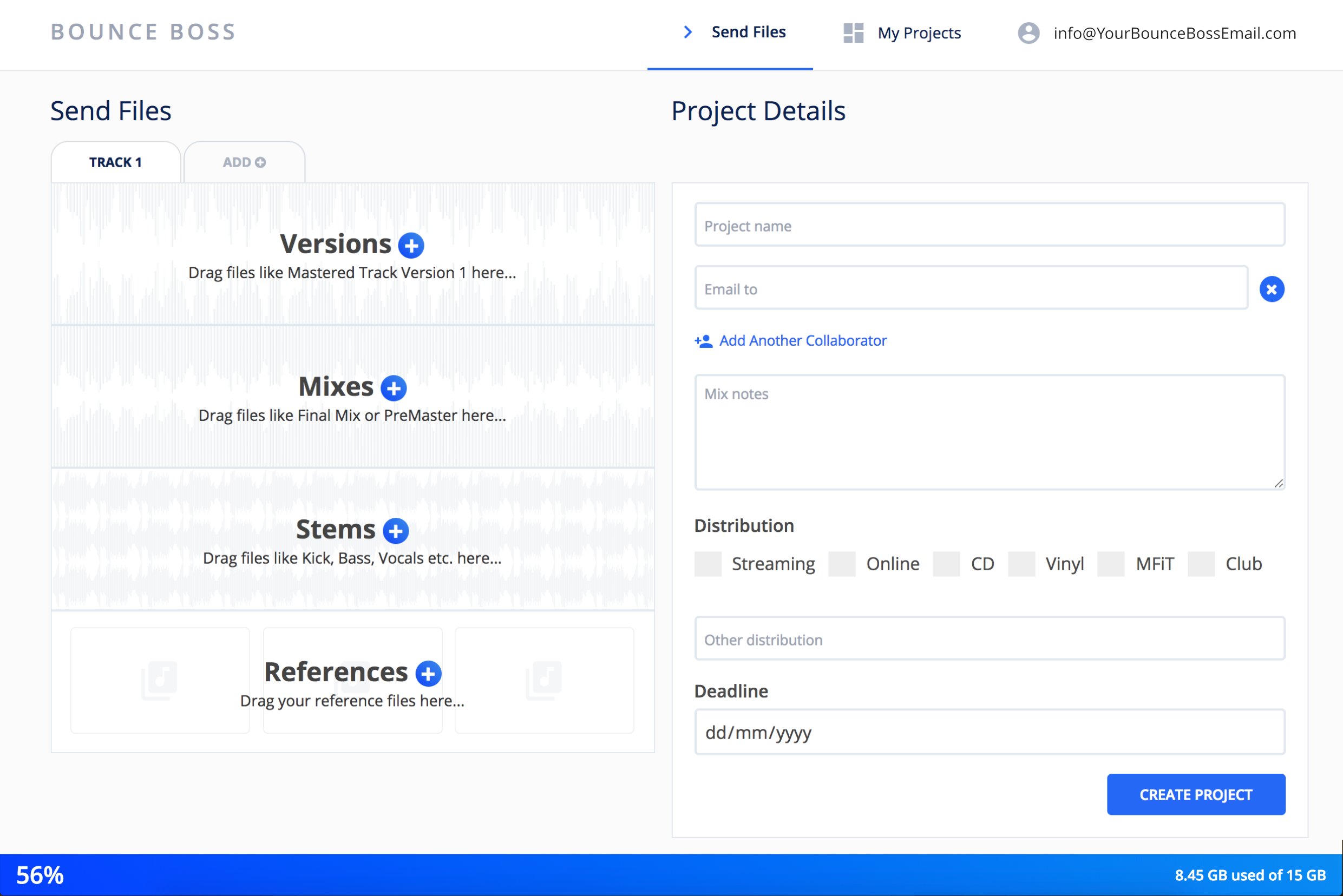Click the add-person collaborator icon
The image size is (1343, 896).
pos(703,341)
